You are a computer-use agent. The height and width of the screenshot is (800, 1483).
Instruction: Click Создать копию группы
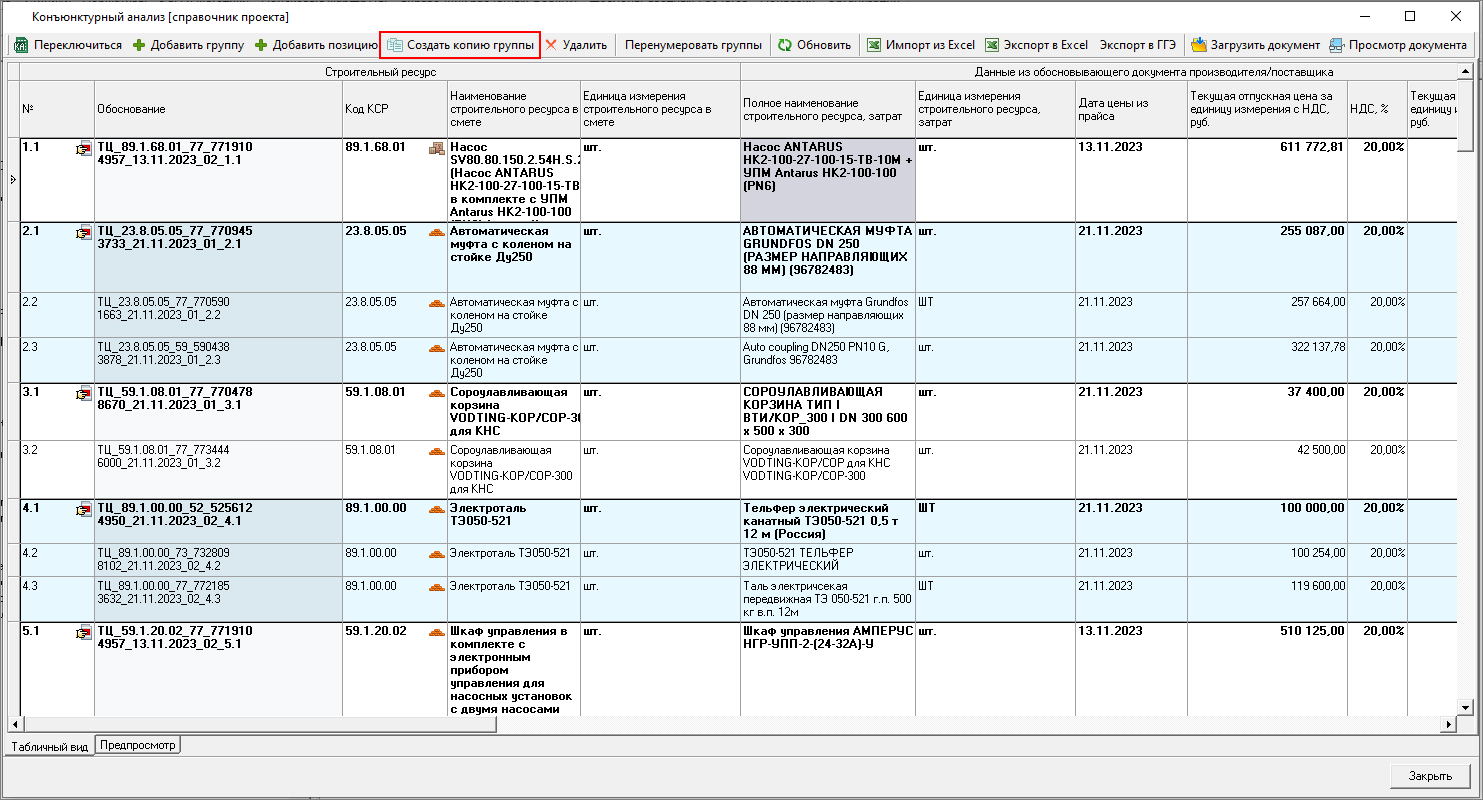click(x=460, y=45)
